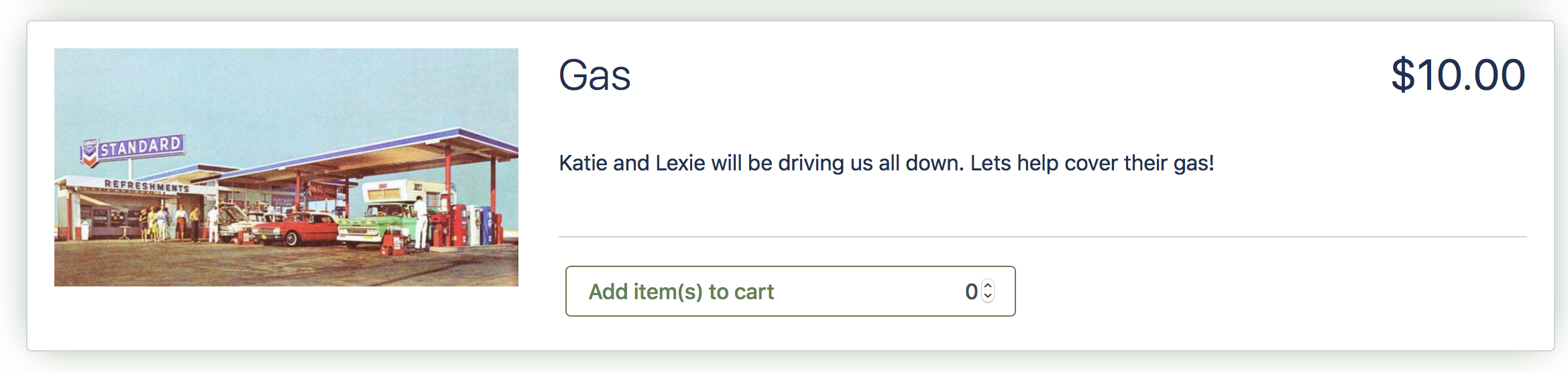This screenshot has height=373, width=1568.
Task: Click the Chevron logo beside STANDARD sign
Action: 89,154
